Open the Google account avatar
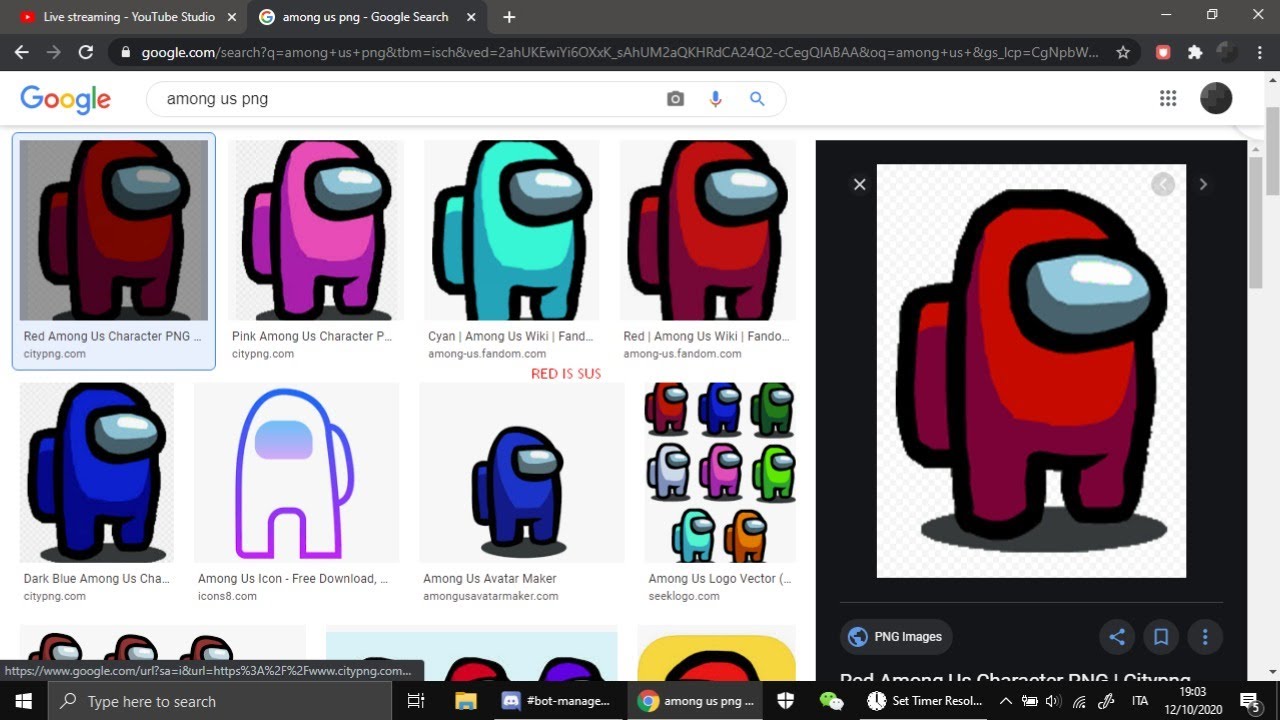The width and height of the screenshot is (1280, 720). [1216, 98]
